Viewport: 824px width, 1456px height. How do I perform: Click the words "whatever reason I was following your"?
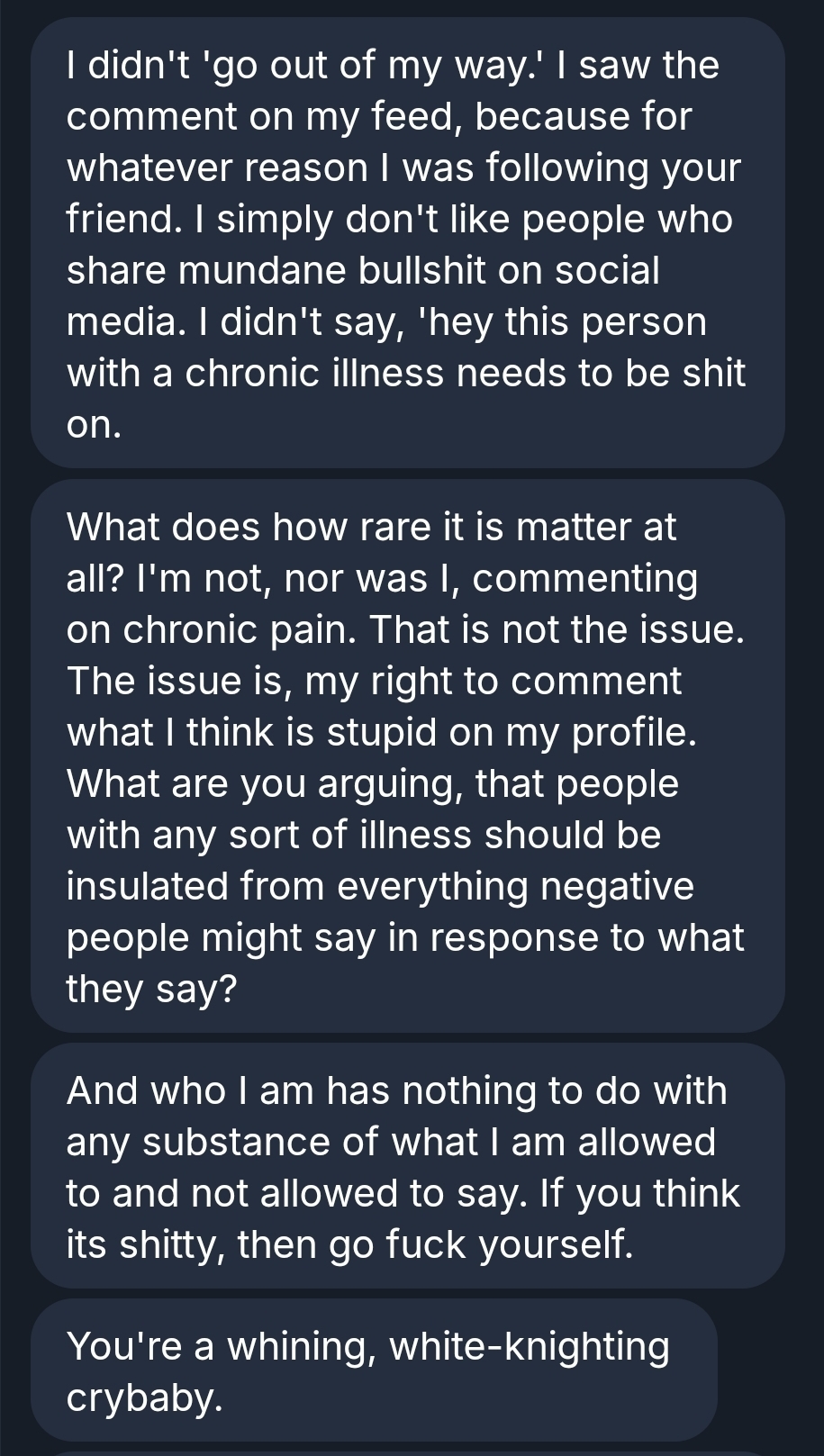(403, 167)
